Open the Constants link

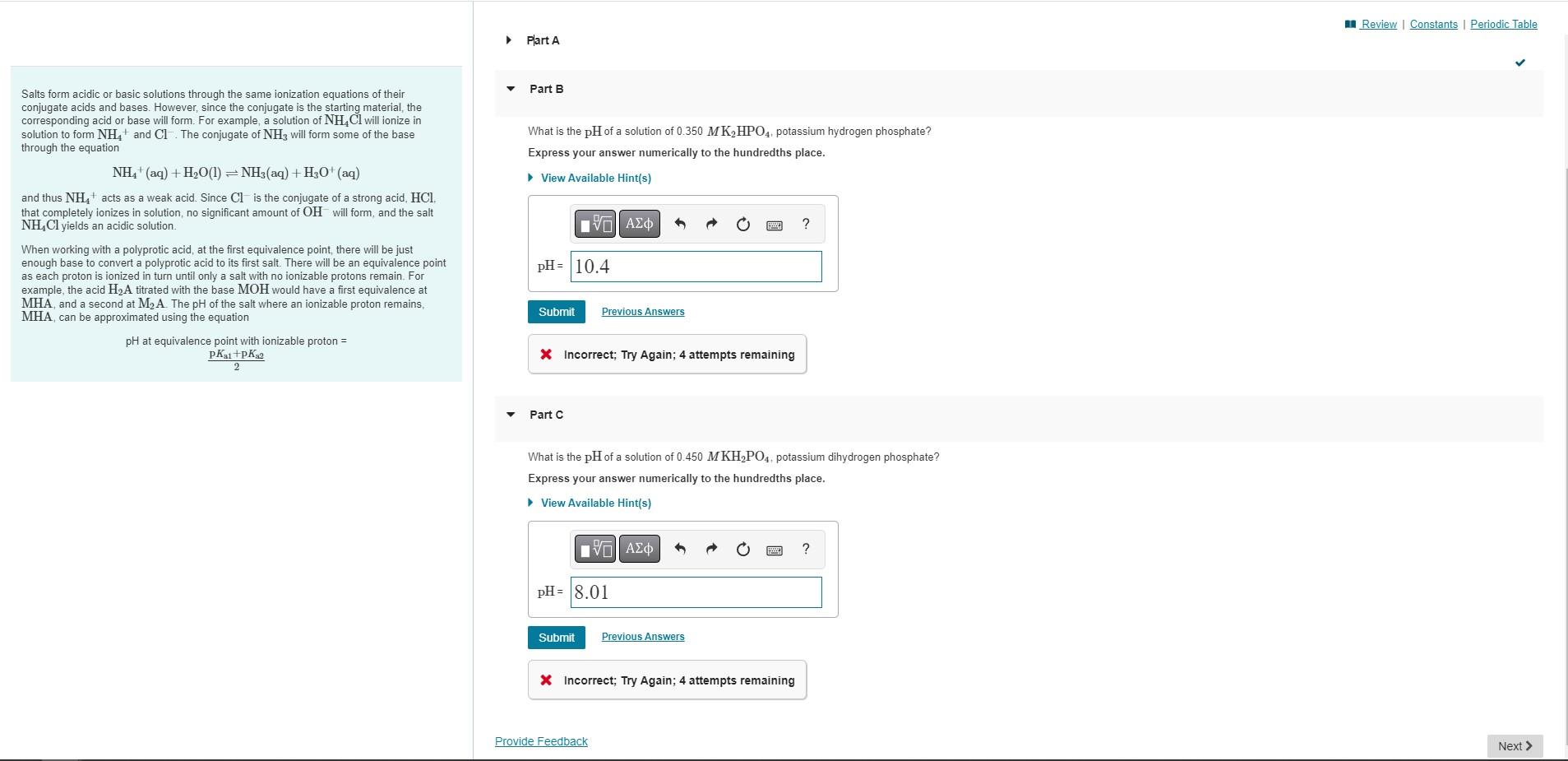coord(1434,24)
